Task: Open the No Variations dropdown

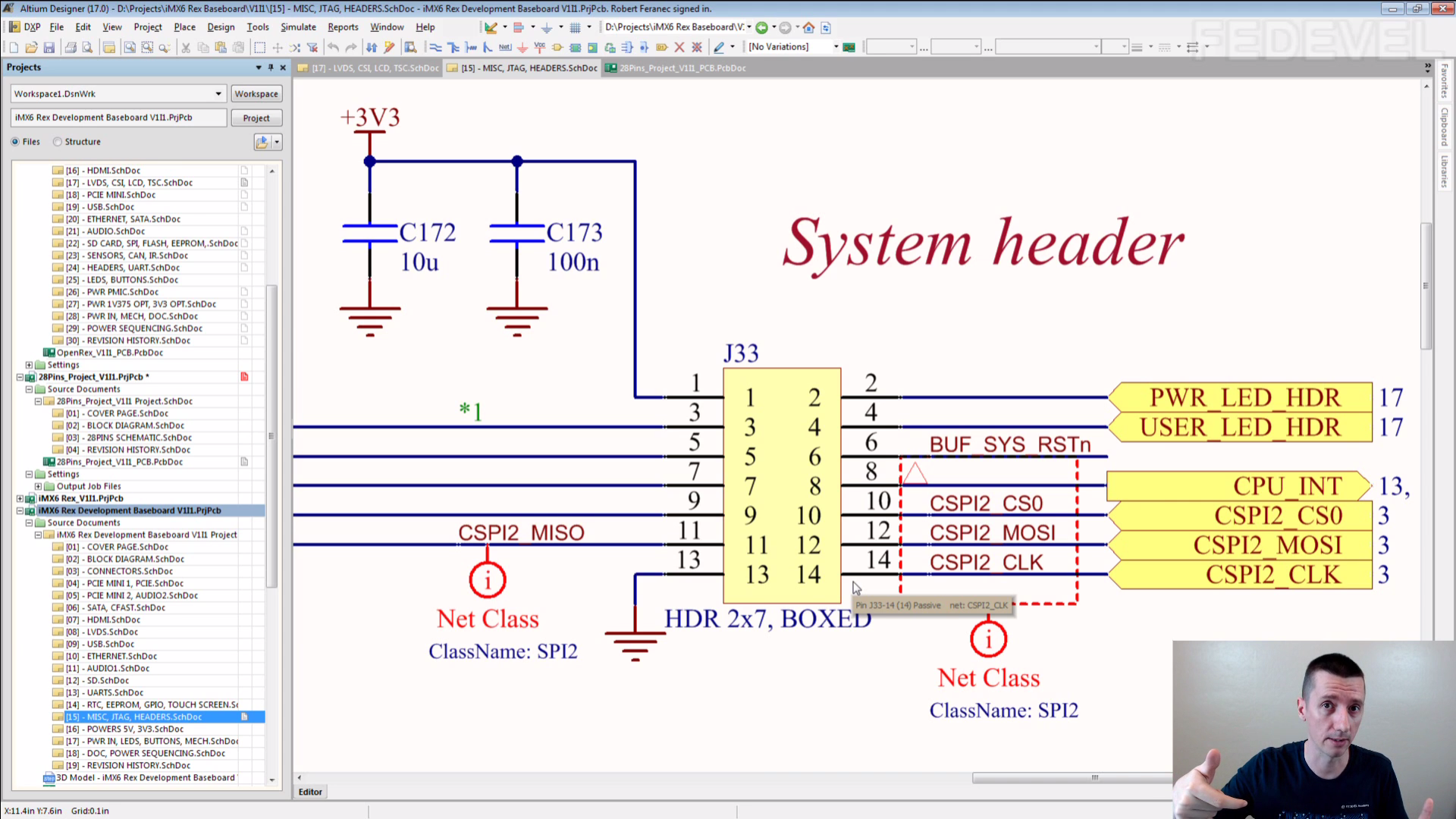Action: point(836,47)
